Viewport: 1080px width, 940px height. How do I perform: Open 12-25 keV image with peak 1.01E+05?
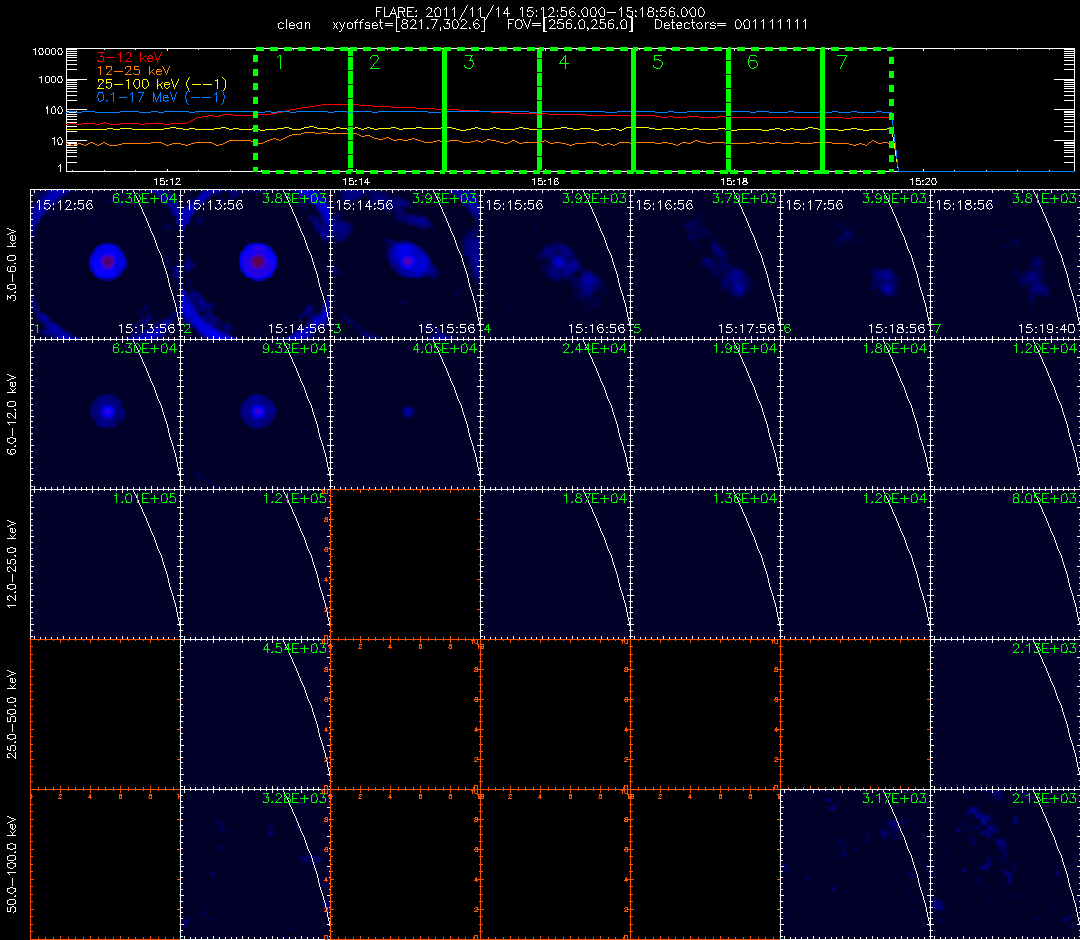tap(105, 564)
